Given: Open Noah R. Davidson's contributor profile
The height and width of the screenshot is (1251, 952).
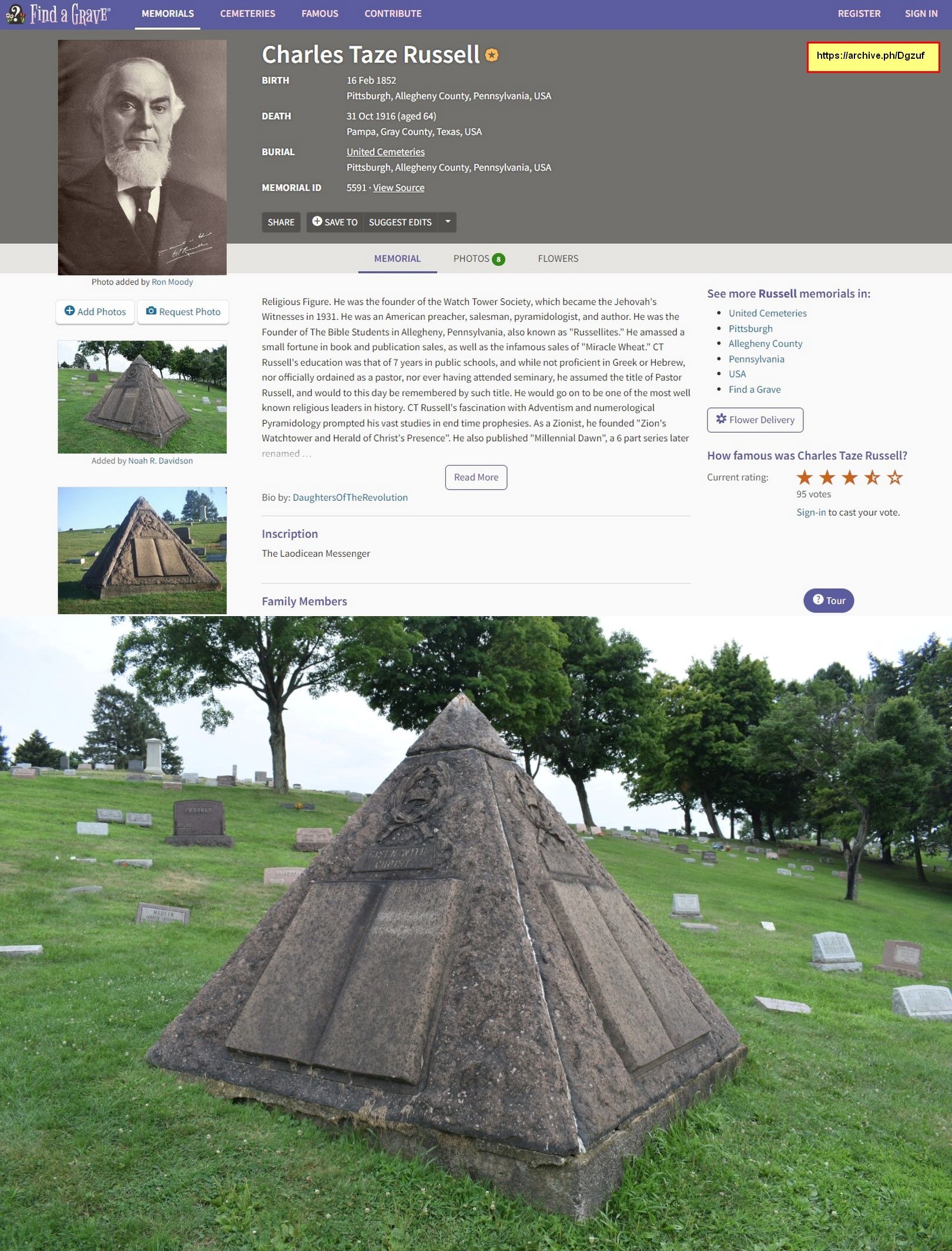Looking at the screenshot, I should pos(160,461).
